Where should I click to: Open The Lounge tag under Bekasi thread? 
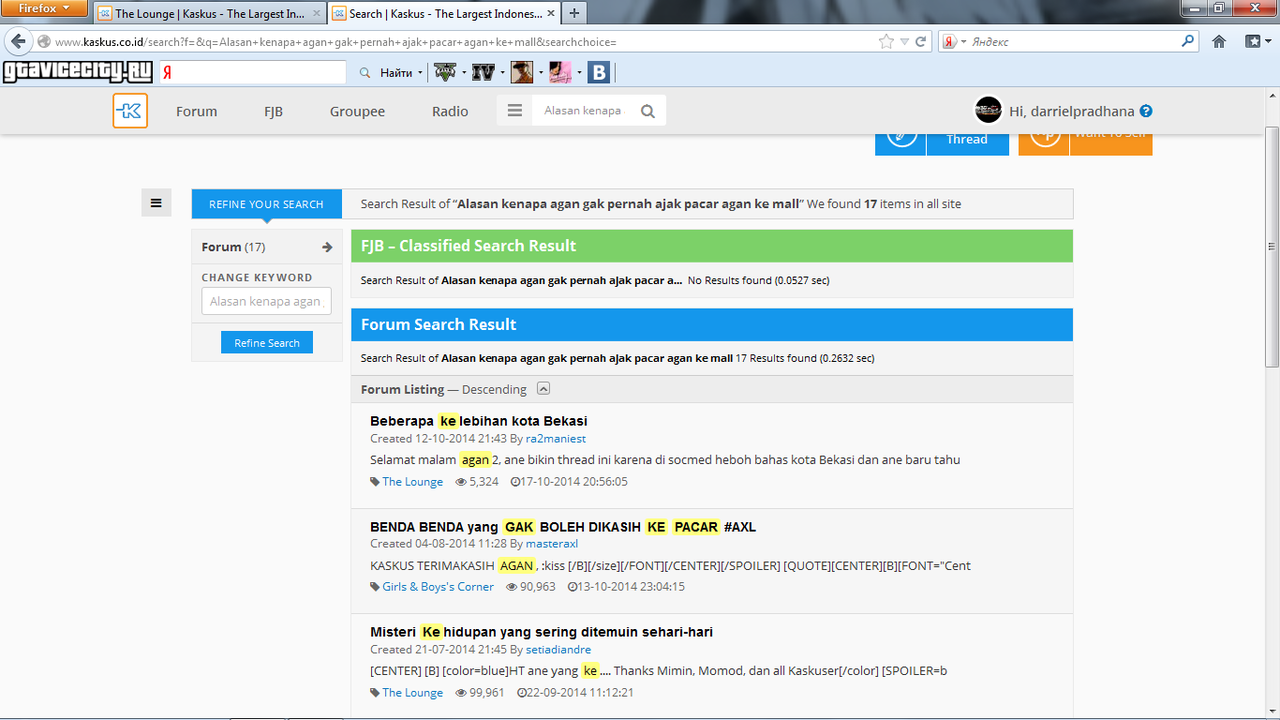(x=412, y=482)
